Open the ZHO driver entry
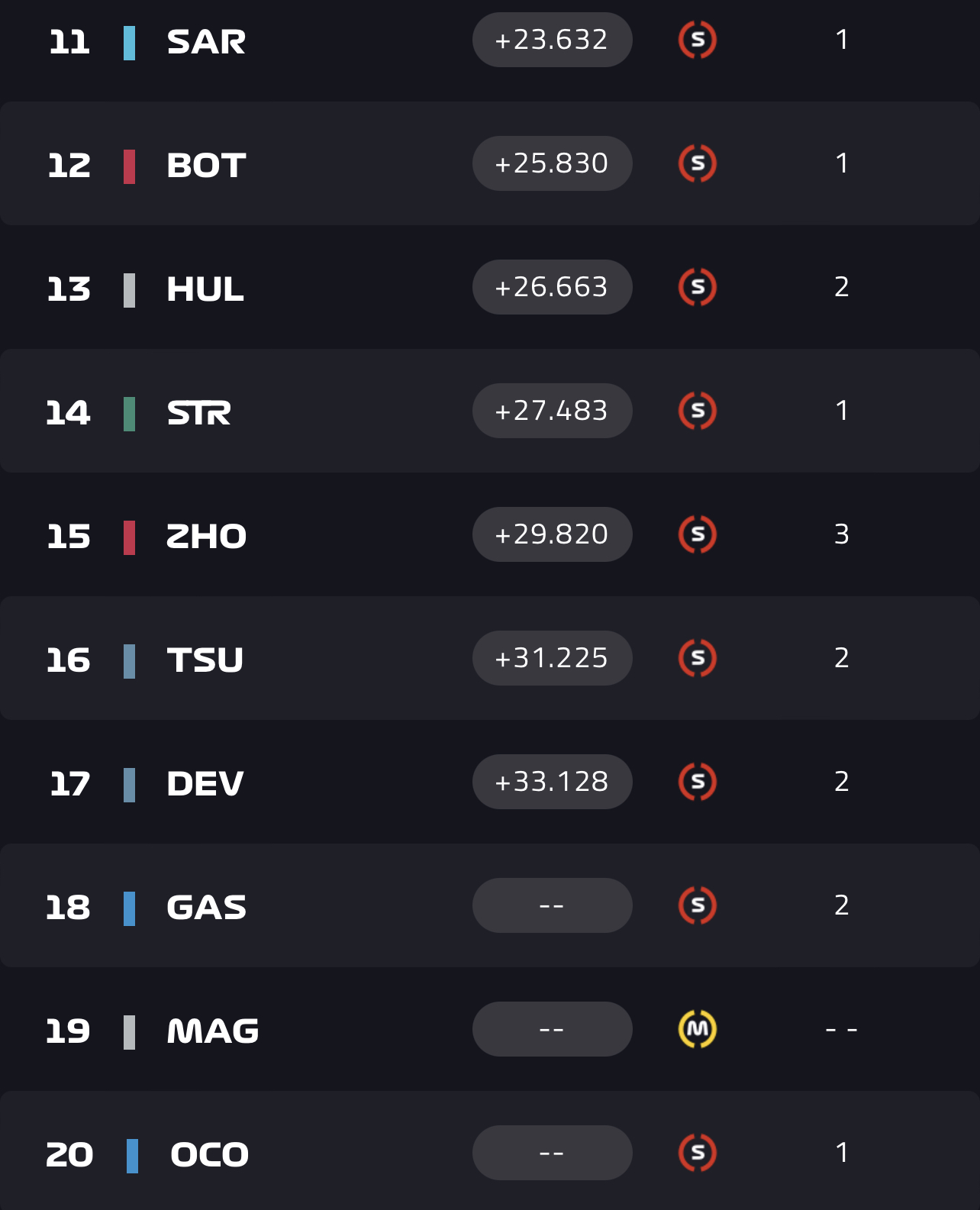 click(206, 537)
